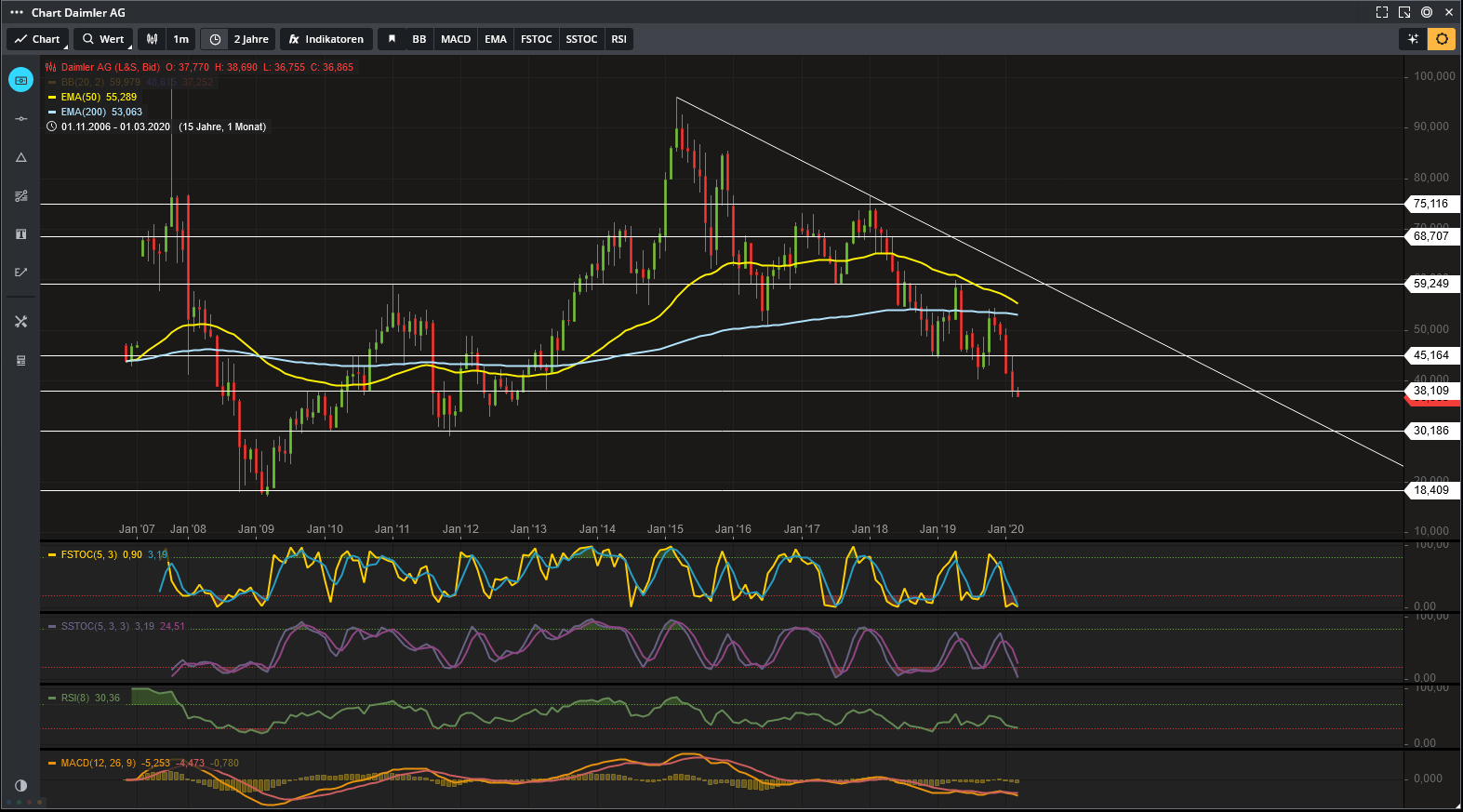Select the text annotation tool
The width and height of the screenshot is (1463, 812).
20,234
